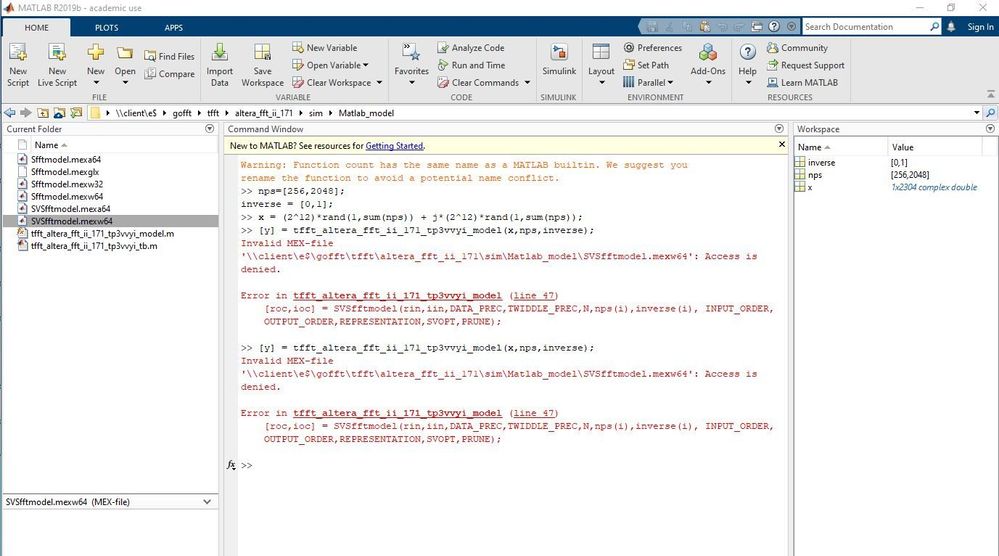Click Sign In

tap(980, 27)
